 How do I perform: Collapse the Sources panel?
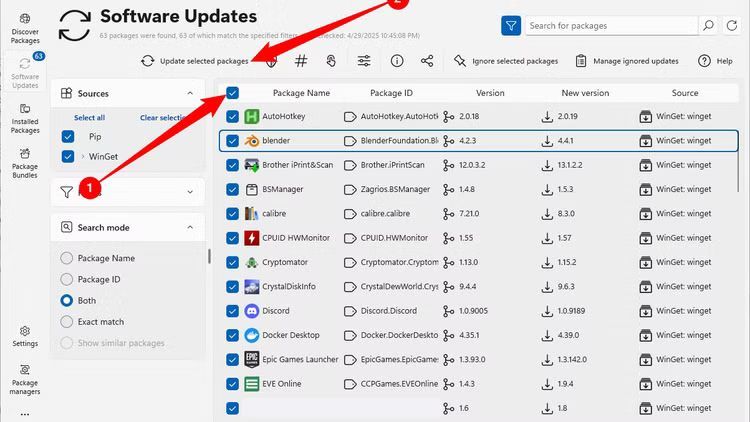pyautogui.click(x=190, y=94)
